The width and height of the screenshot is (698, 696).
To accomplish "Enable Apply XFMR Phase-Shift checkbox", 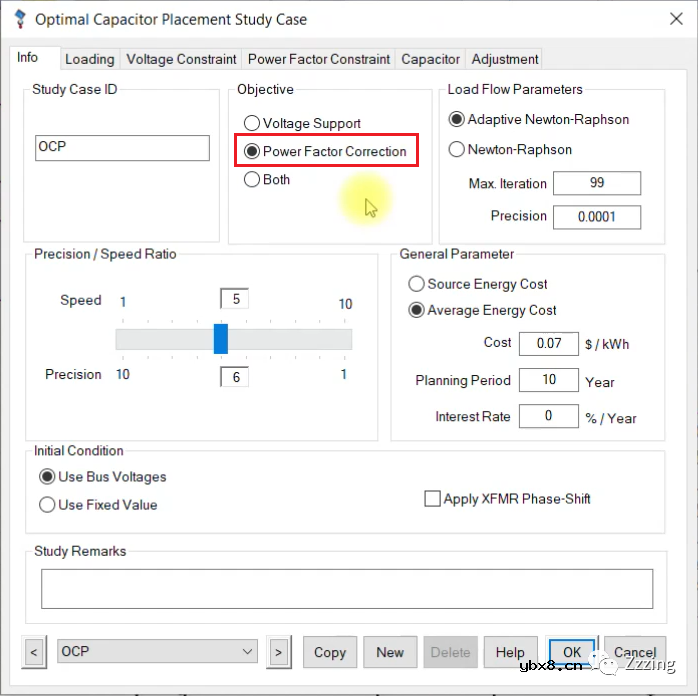I will point(433,499).
